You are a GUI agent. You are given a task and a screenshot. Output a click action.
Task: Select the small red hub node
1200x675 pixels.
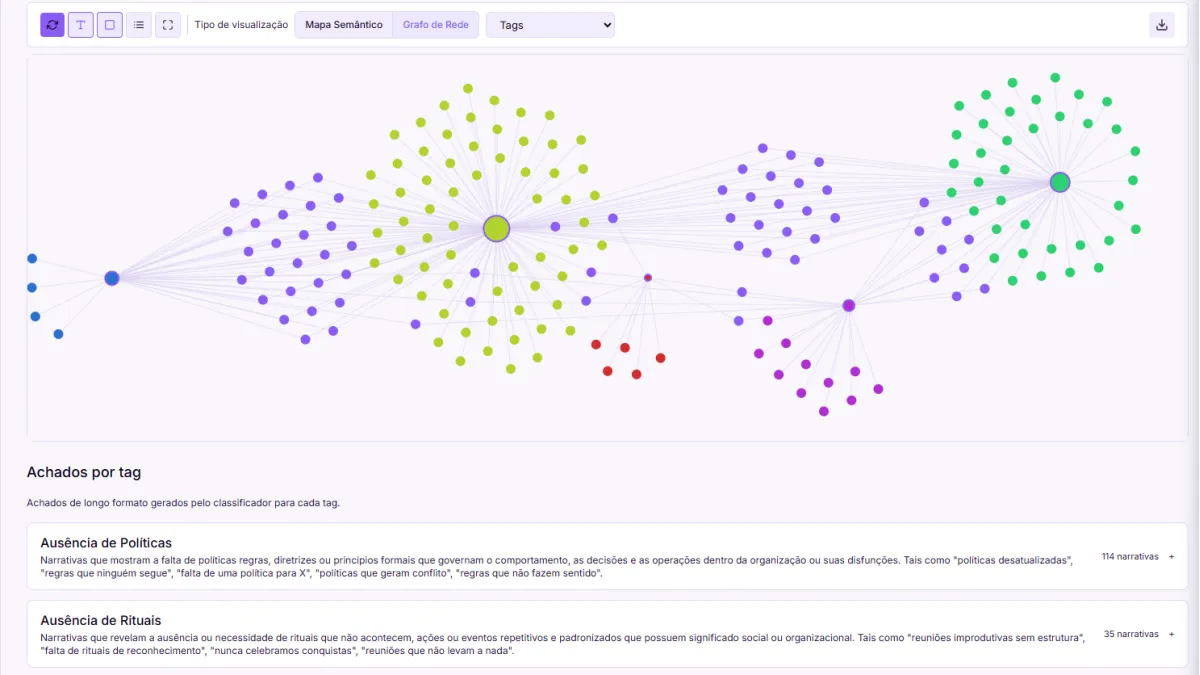[648, 277]
